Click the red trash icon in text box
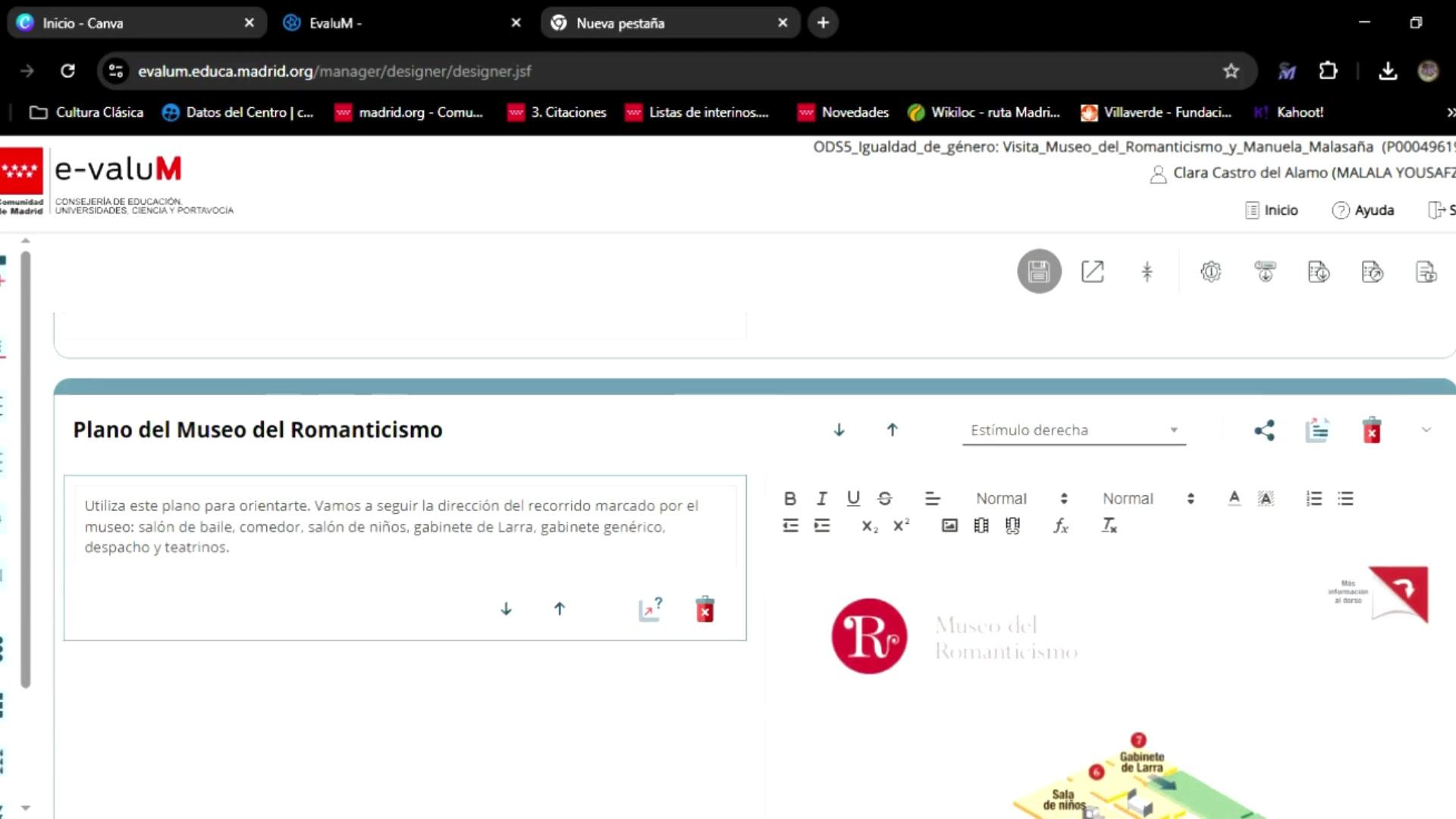This screenshot has height=819, width=1456. [x=704, y=609]
